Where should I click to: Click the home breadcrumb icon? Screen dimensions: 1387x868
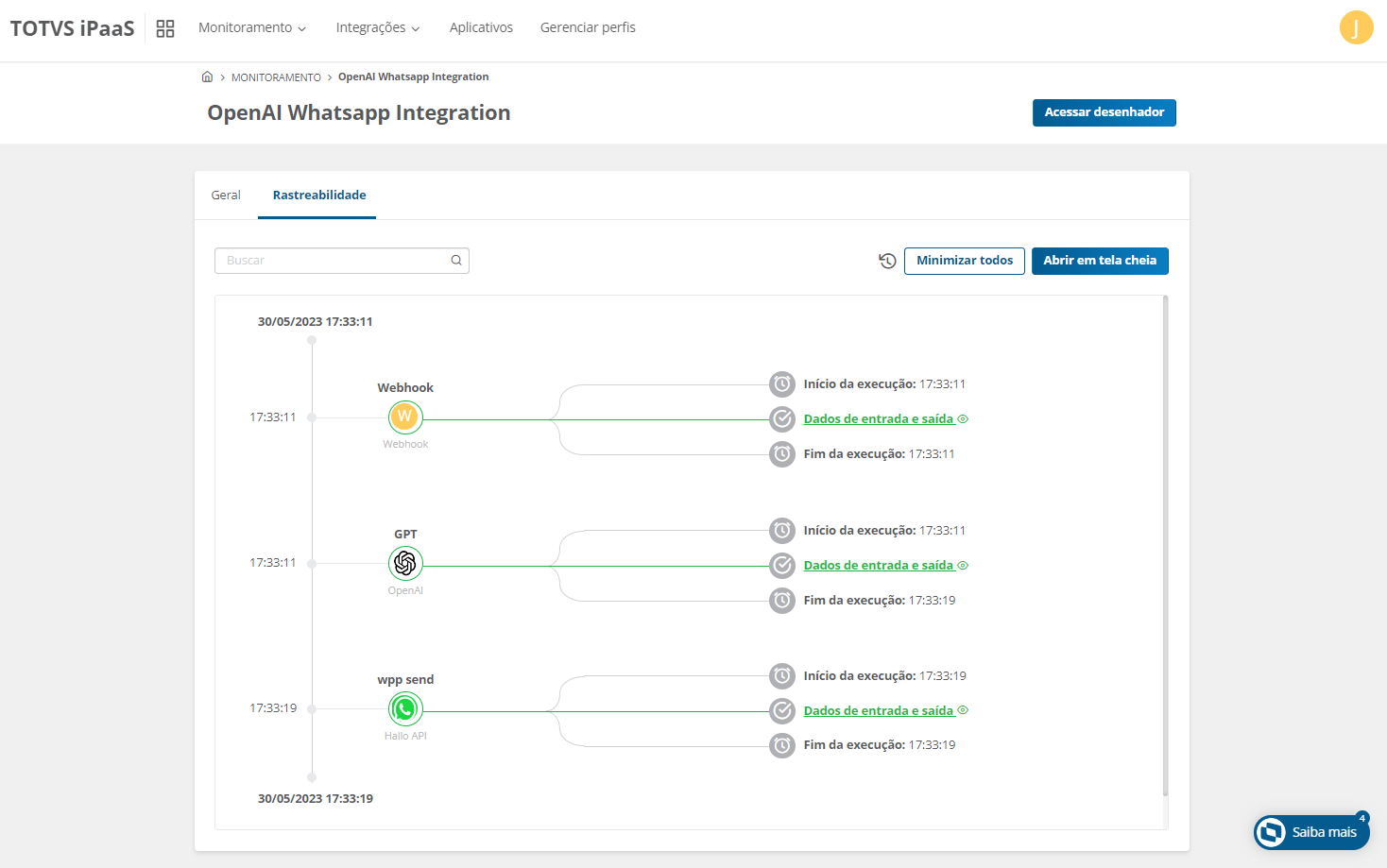click(x=207, y=77)
